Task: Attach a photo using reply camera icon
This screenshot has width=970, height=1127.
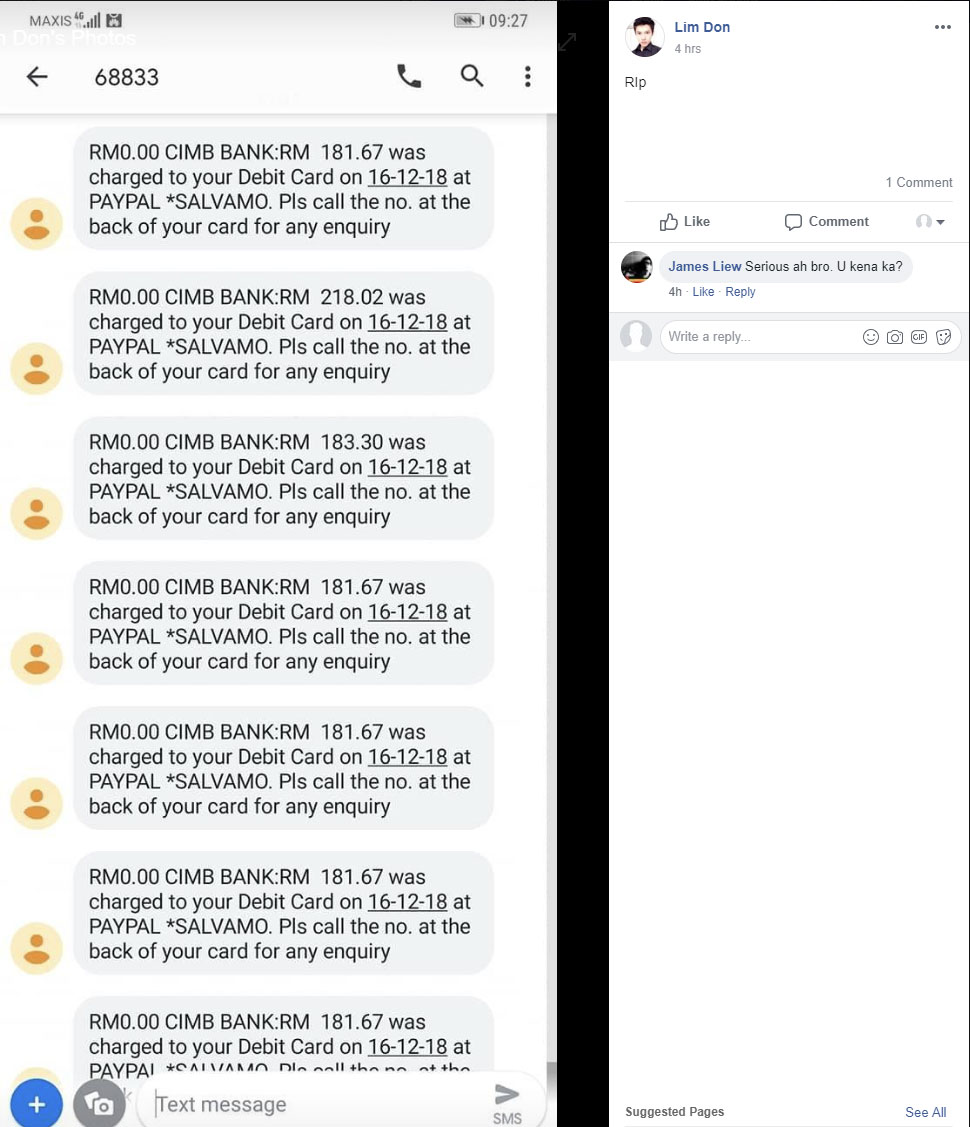Action: point(895,337)
